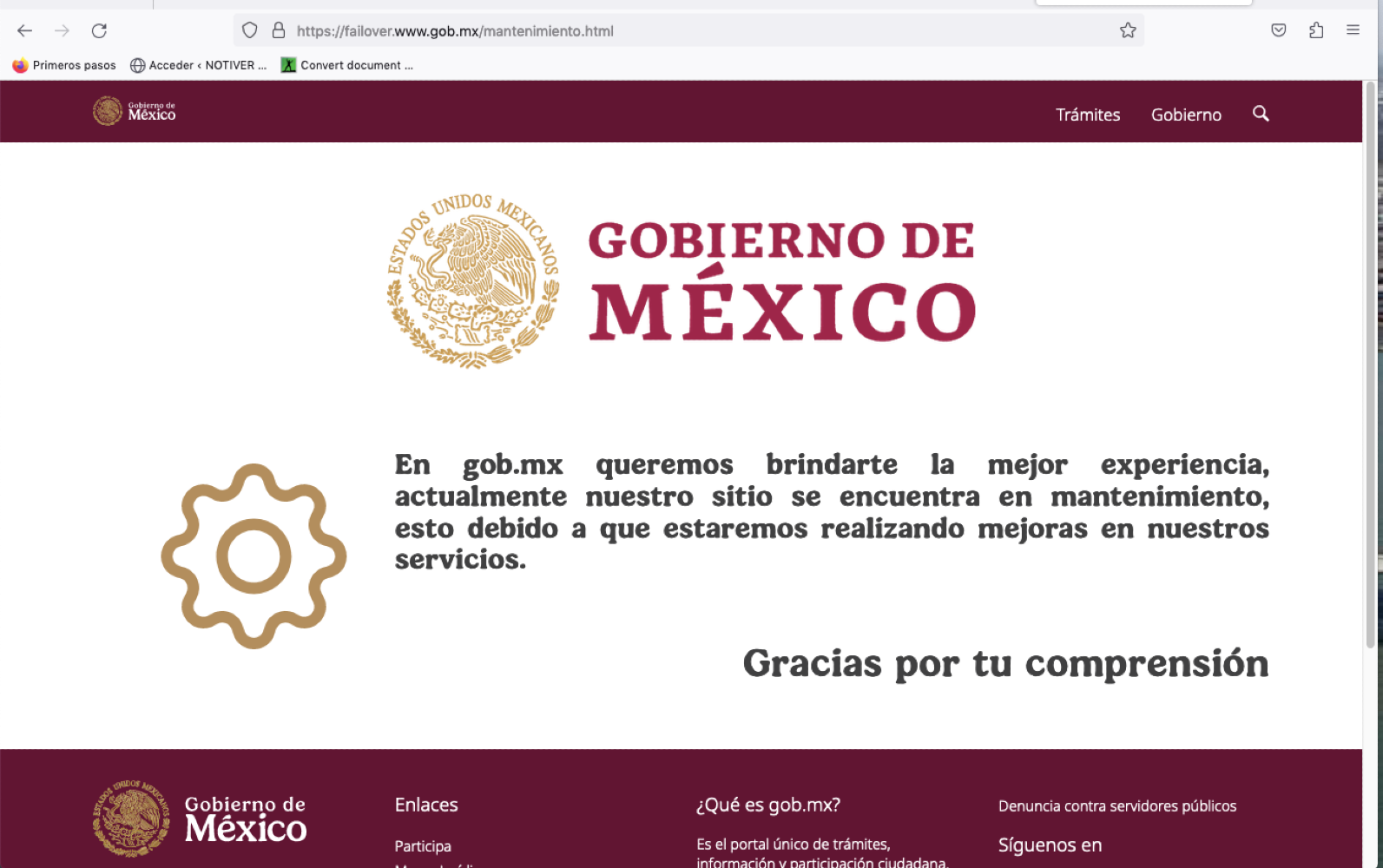Screen dimensions: 1383x868
Task: Click the vertical page scrollbar
Action: tap(1370, 365)
